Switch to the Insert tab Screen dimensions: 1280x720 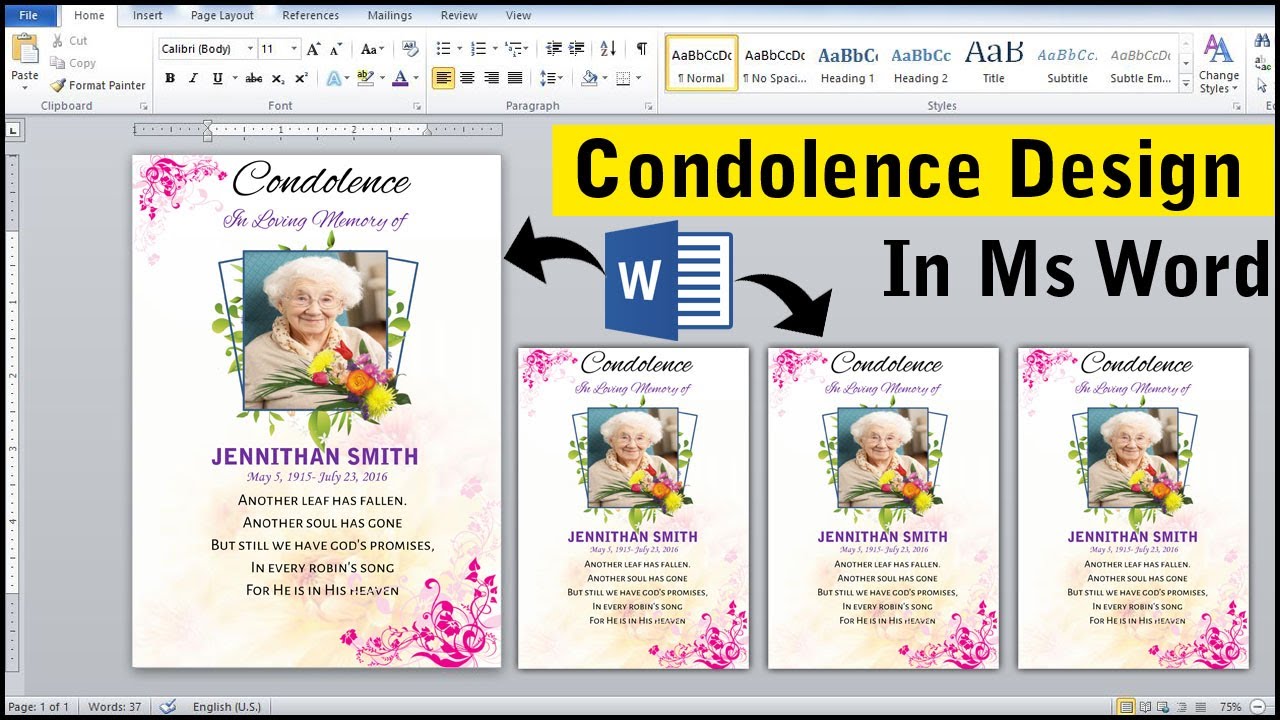(147, 15)
